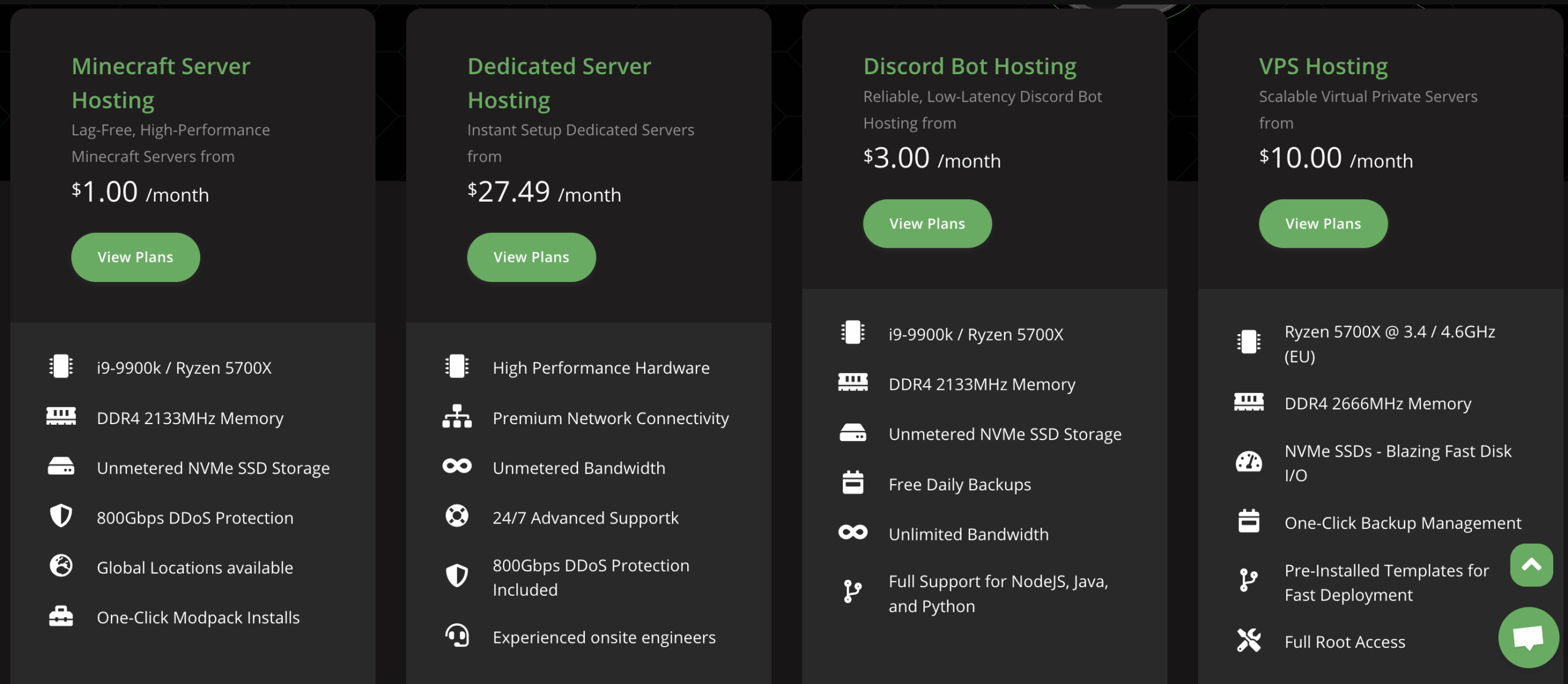This screenshot has height=684, width=1568.
Task: Click the globe icon beside Global Locations available
Action: point(60,567)
